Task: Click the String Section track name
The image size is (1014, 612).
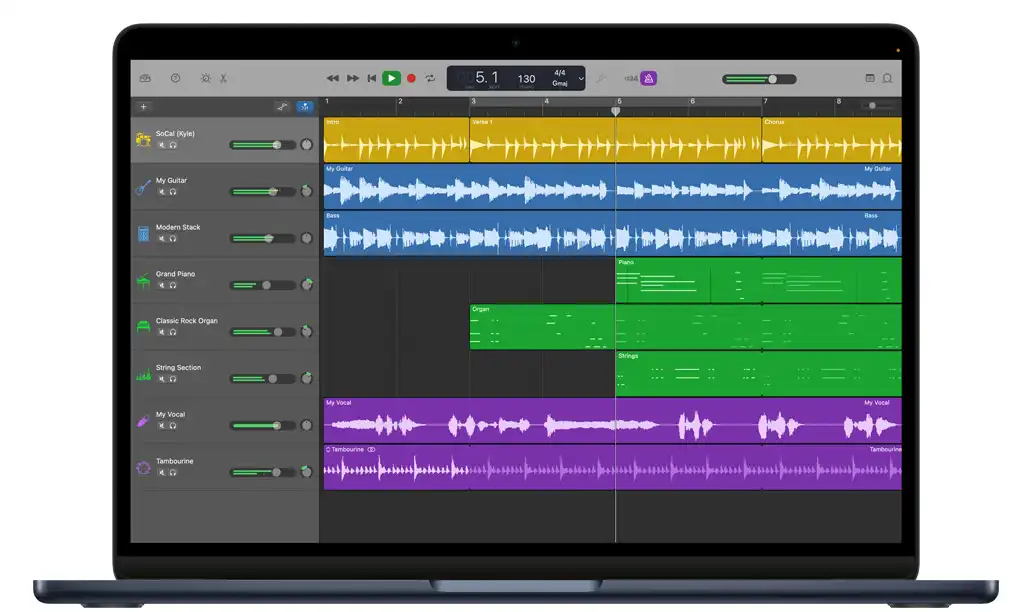Action: [178, 367]
